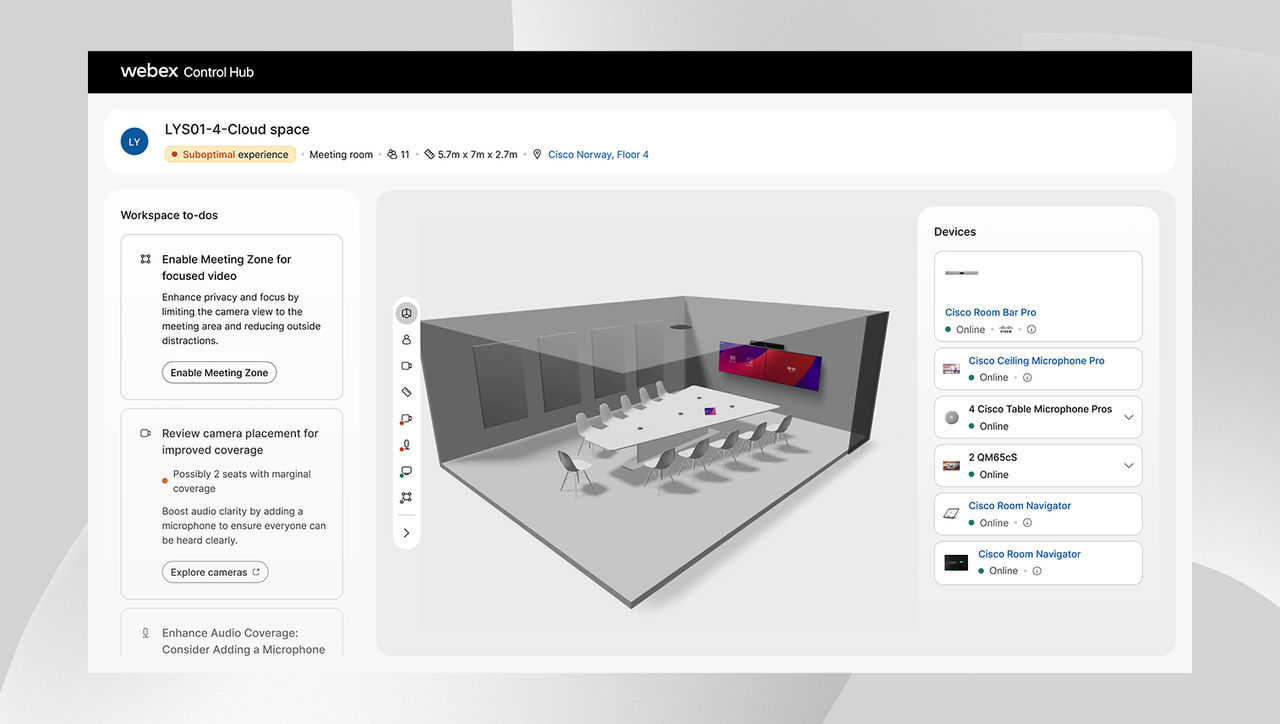Click the Enable Meeting Zone button
The height and width of the screenshot is (724, 1280).
point(219,373)
